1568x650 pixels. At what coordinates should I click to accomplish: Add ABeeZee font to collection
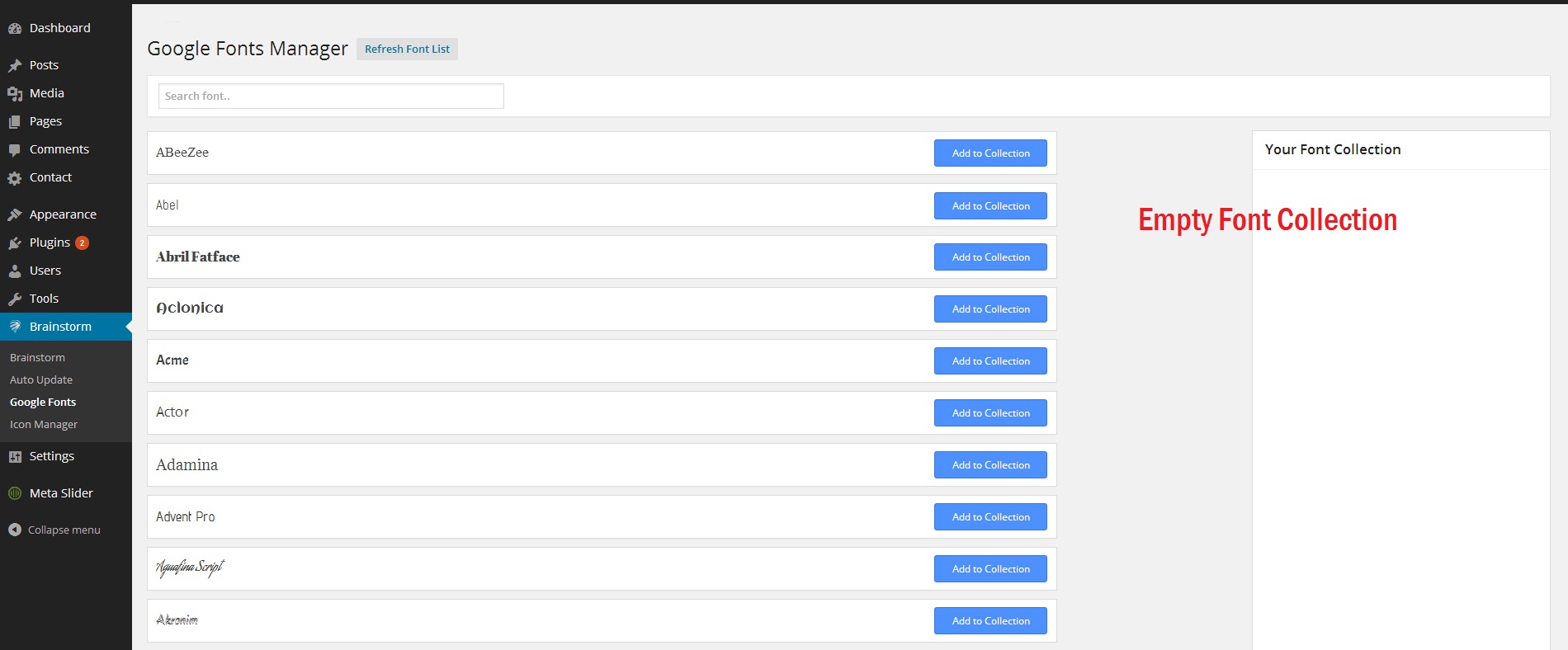[990, 153]
